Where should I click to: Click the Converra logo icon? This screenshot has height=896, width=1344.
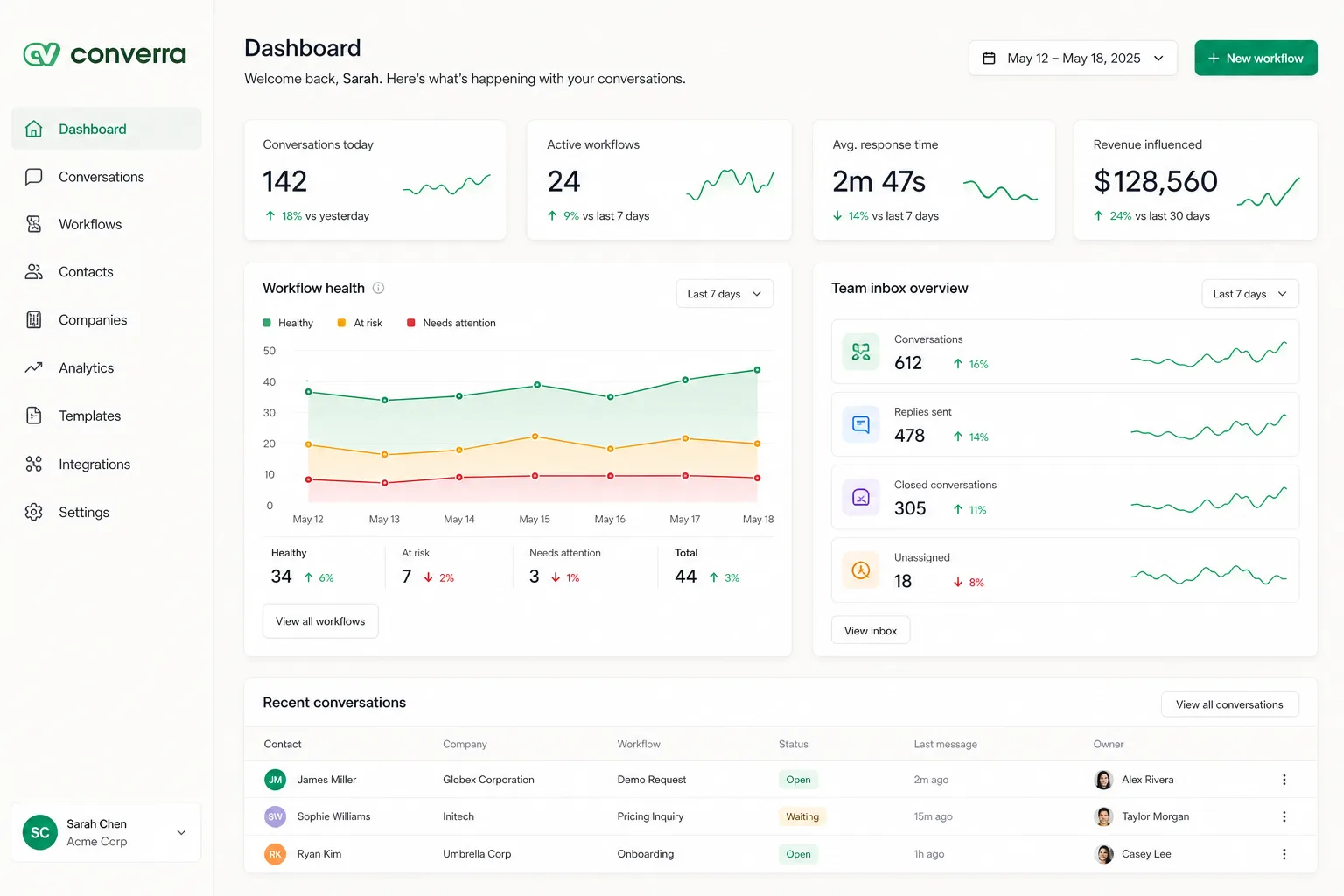[41, 55]
